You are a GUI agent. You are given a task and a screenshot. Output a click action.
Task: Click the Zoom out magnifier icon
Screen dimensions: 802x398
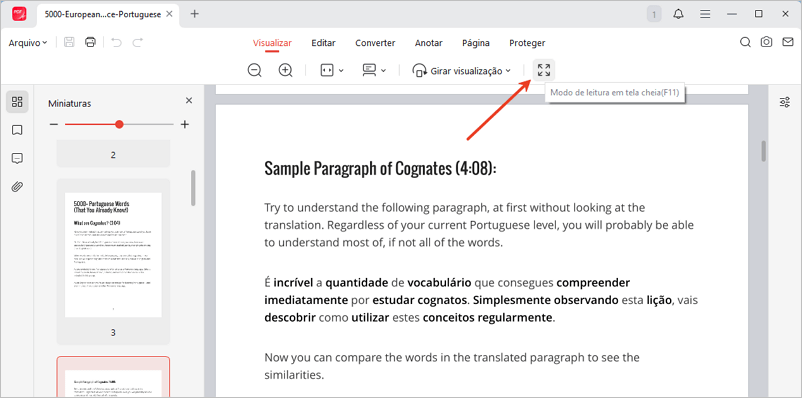pos(254,71)
